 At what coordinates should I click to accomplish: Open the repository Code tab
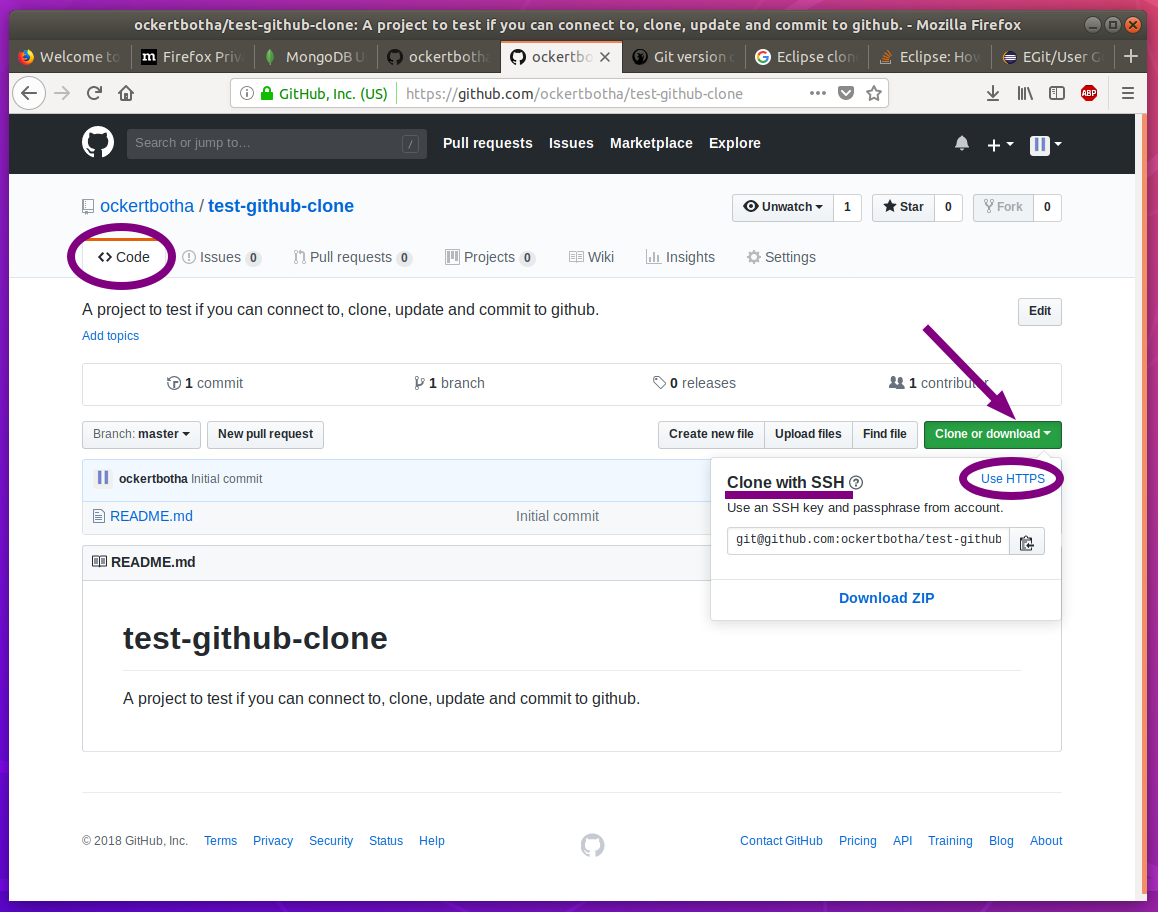point(123,257)
